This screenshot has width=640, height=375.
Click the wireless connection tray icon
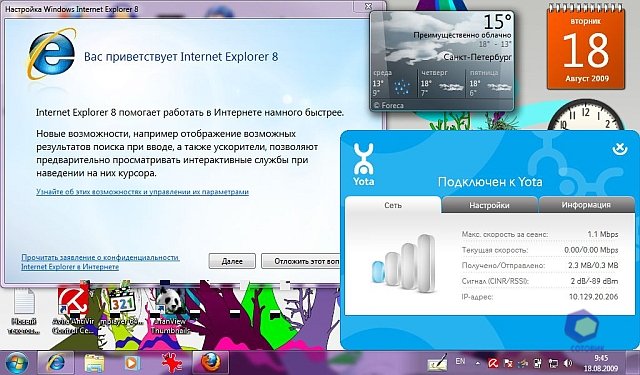[523, 363]
